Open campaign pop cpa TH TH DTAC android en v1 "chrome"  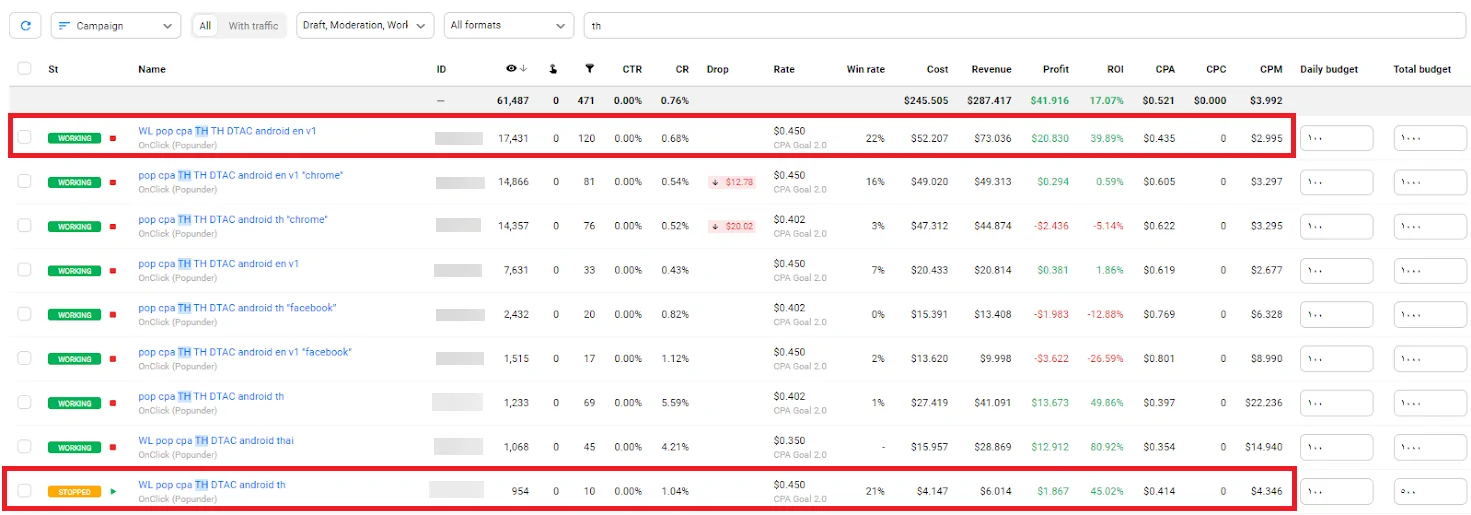click(240, 175)
